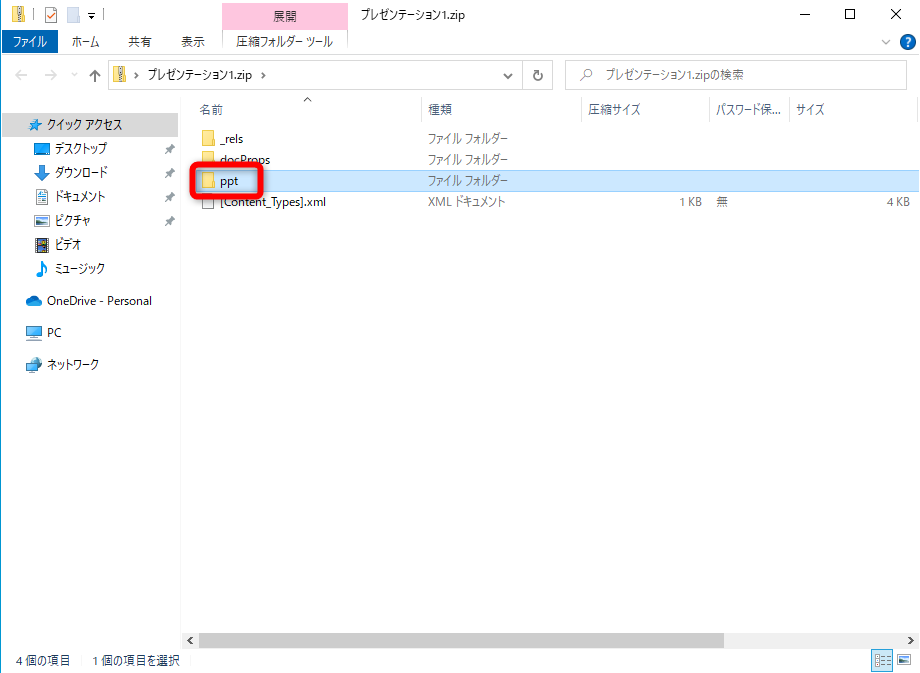The width and height of the screenshot is (920, 673).
Task: Toggle details view in the status bar
Action: coord(881,660)
